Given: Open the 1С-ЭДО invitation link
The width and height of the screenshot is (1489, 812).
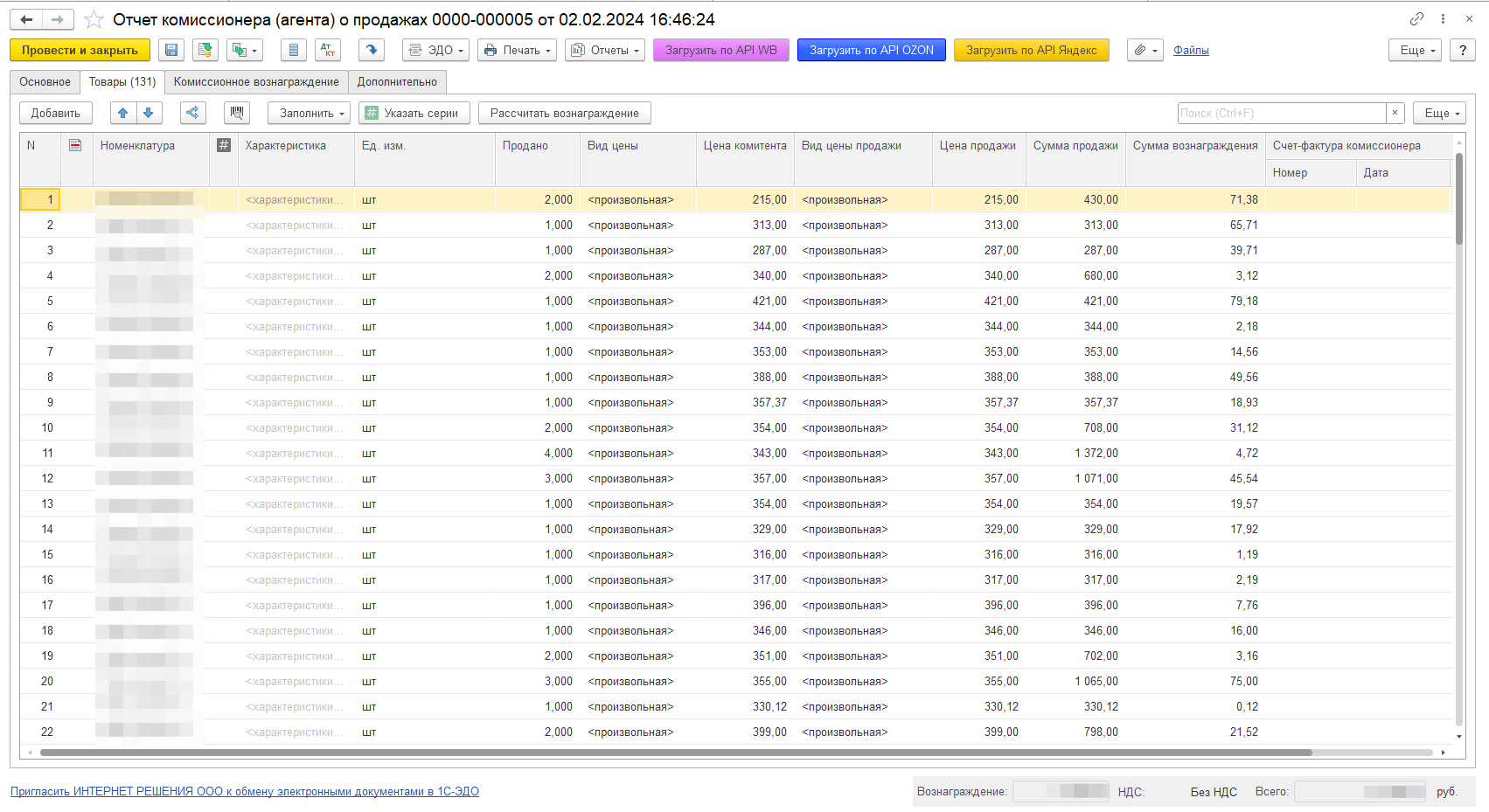Looking at the screenshot, I should [x=245, y=792].
